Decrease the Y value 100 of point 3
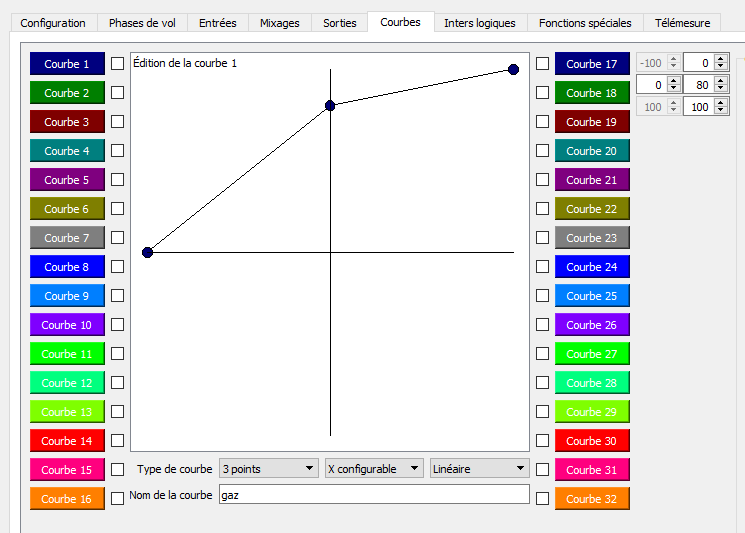This screenshot has width=745, height=533. (721, 110)
